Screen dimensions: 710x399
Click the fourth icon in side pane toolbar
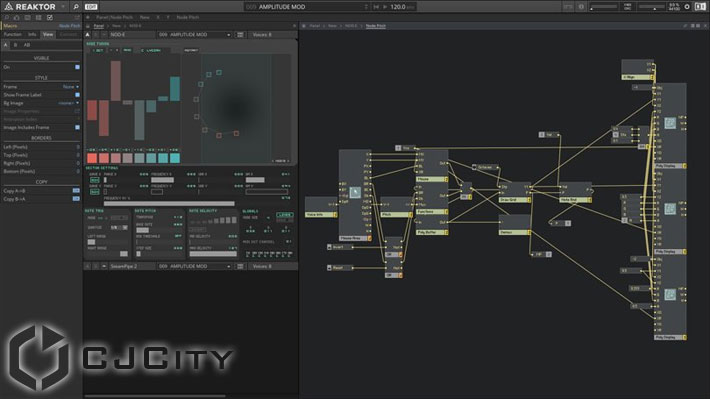(38, 17)
